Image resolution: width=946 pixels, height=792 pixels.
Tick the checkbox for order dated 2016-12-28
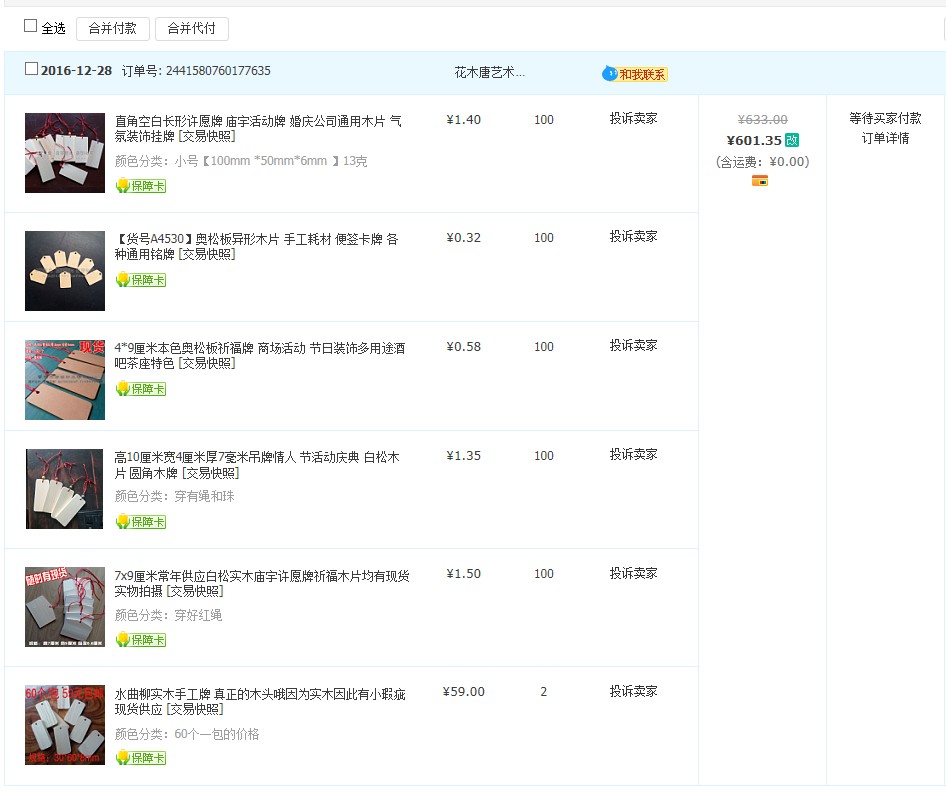pos(31,69)
